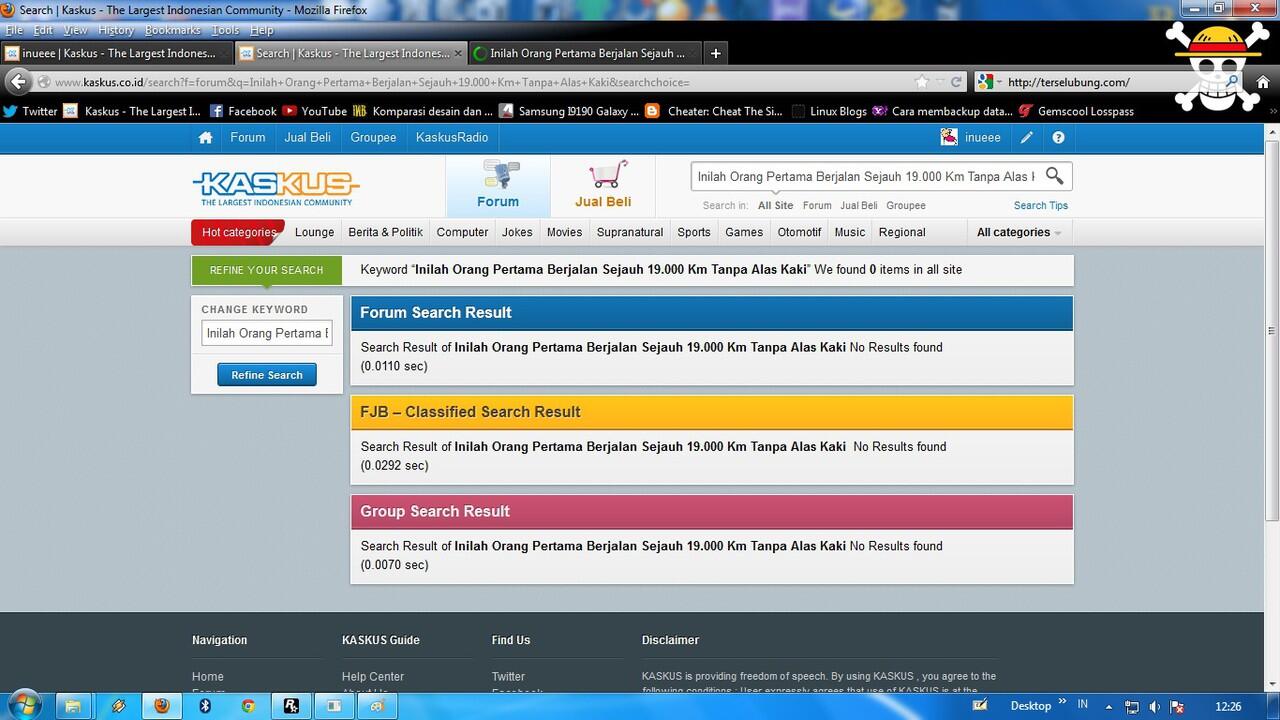
Task: Open the Linux Blogs bookmark
Action: [x=829, y=111]
